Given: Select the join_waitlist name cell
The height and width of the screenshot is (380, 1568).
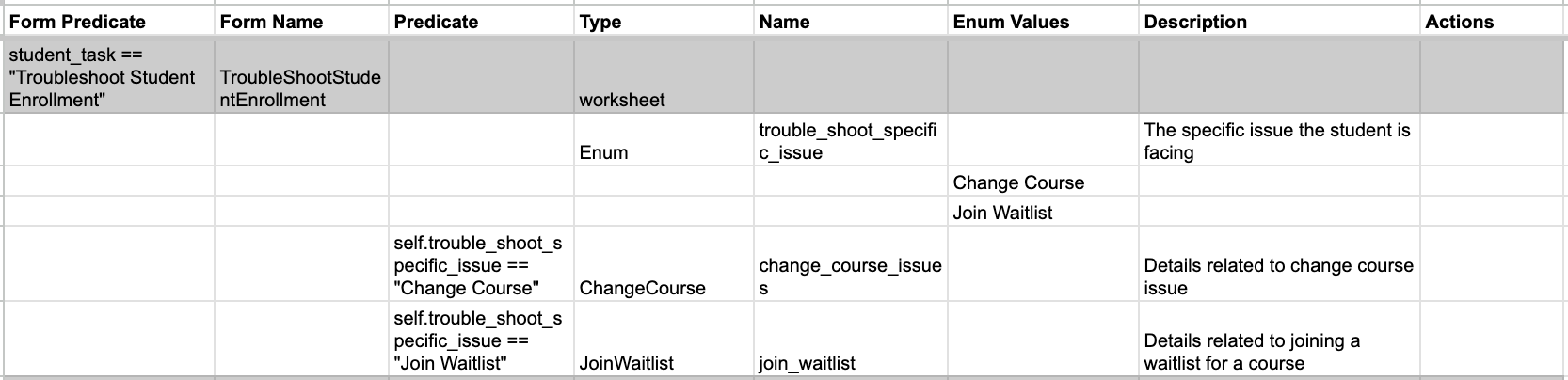Looking at the screenshot, I should (x=807, y=363).
